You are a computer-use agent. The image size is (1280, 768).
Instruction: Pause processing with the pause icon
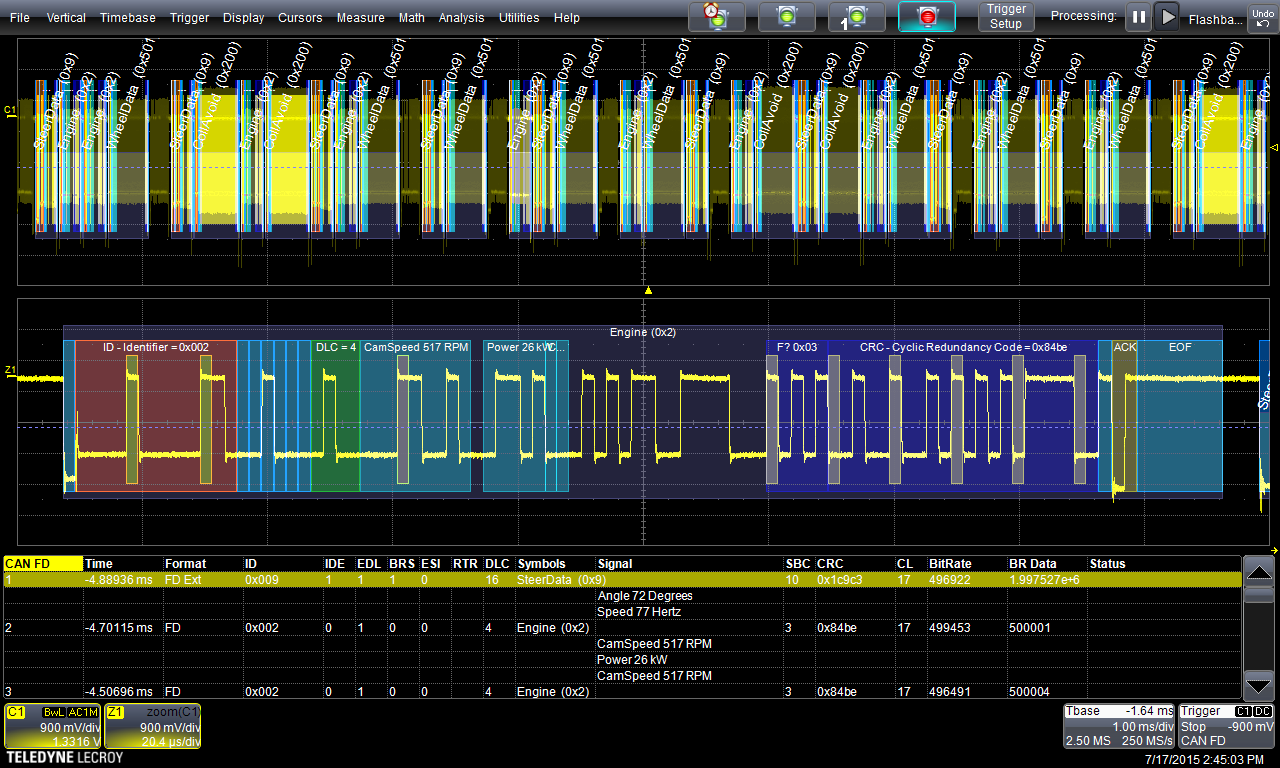coord(1138,17)
